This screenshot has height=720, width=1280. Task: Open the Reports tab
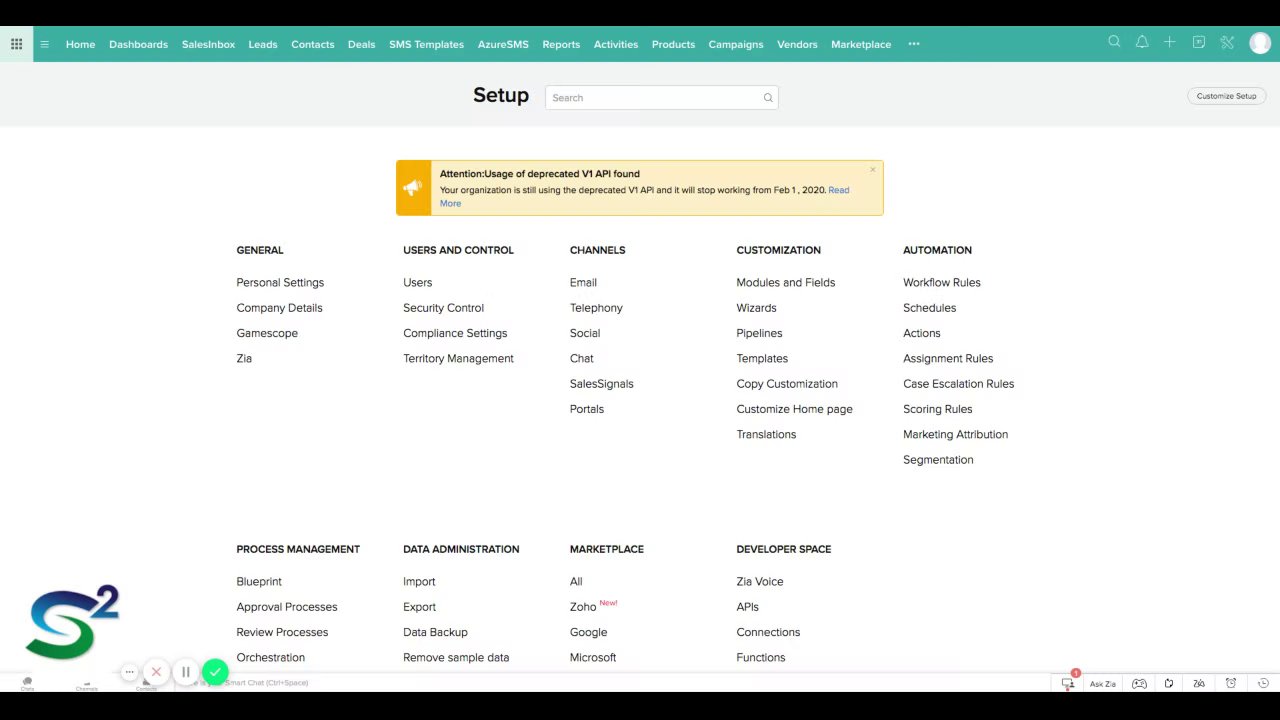[x=561, y=44]
